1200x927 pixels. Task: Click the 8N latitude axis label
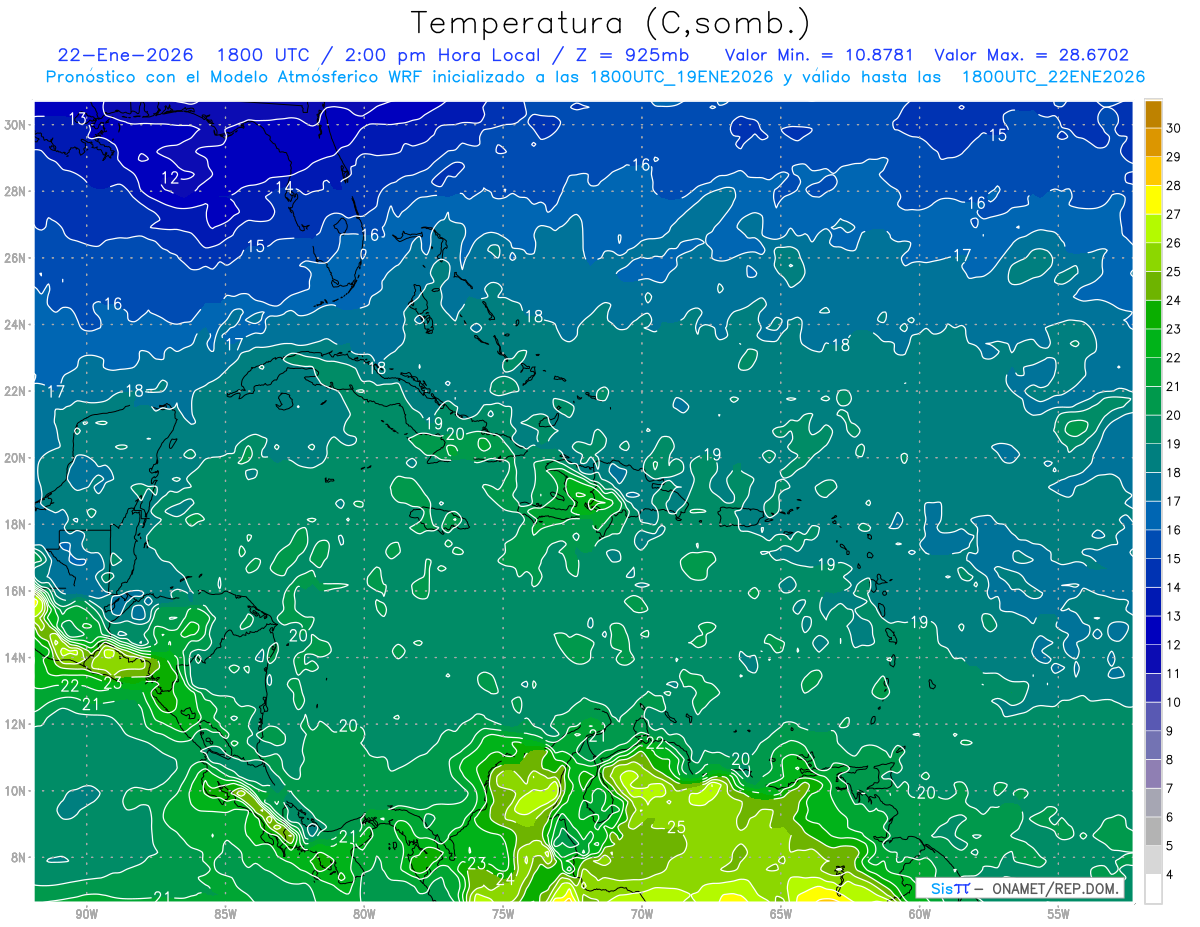(x=18, y=858)
